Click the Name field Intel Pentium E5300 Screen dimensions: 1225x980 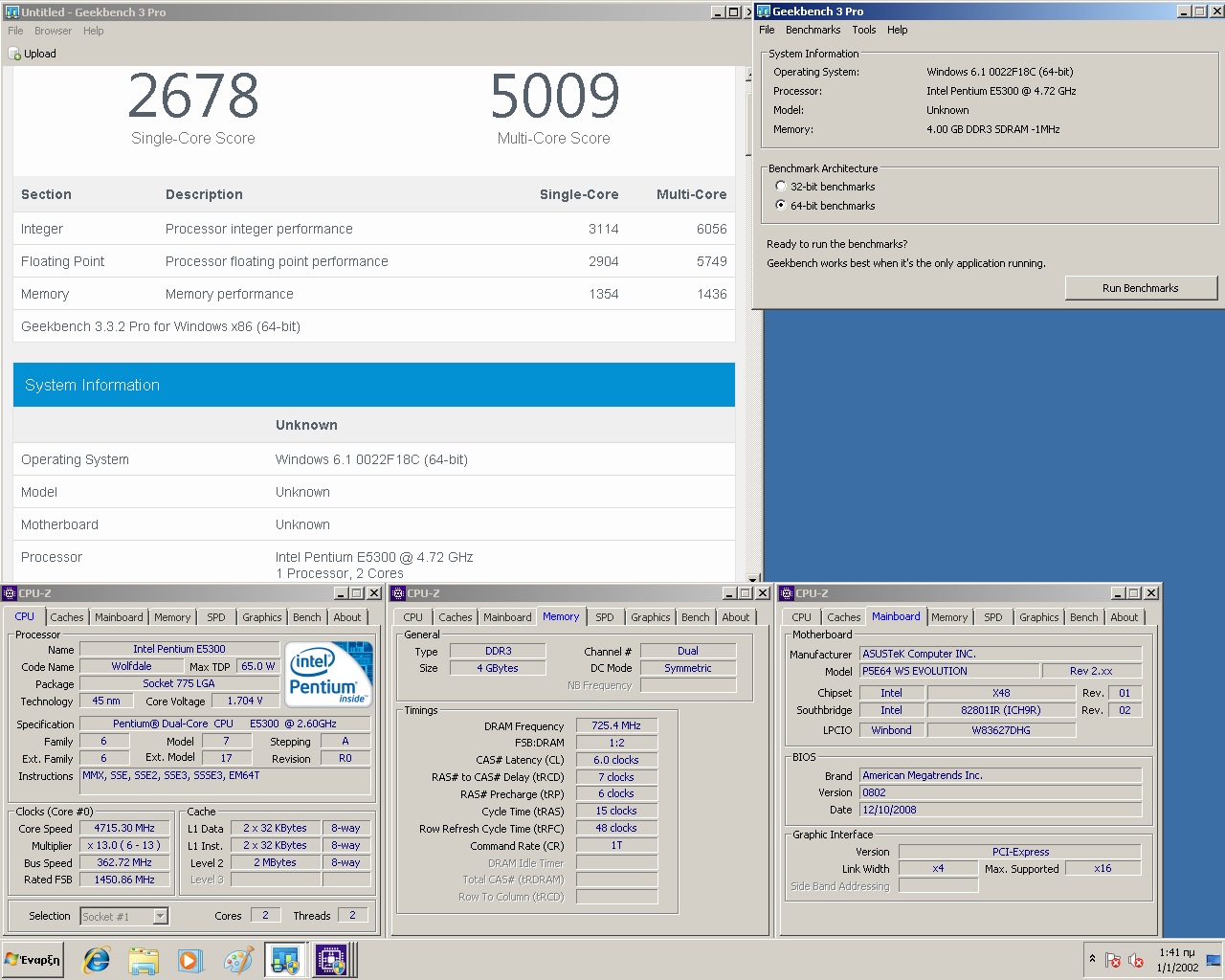pos(179,649)
